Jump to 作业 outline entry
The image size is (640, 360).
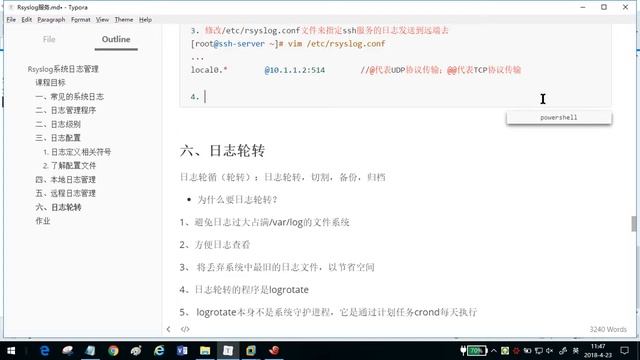(42, 221)
